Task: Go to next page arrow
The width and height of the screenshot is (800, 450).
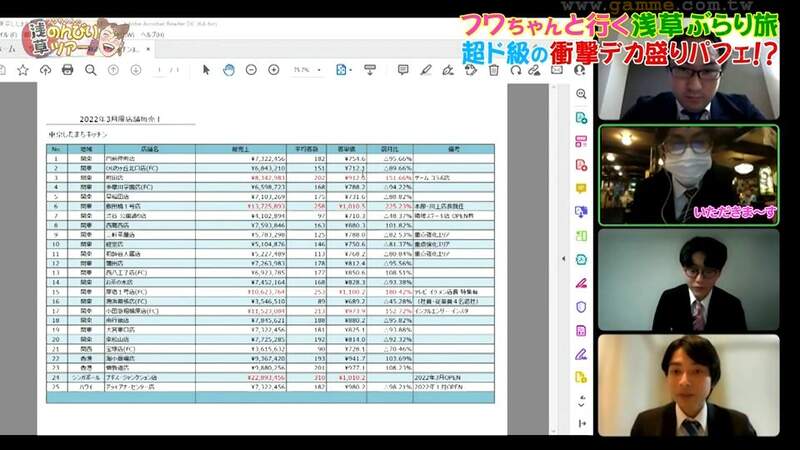Action: coord(136,70)
